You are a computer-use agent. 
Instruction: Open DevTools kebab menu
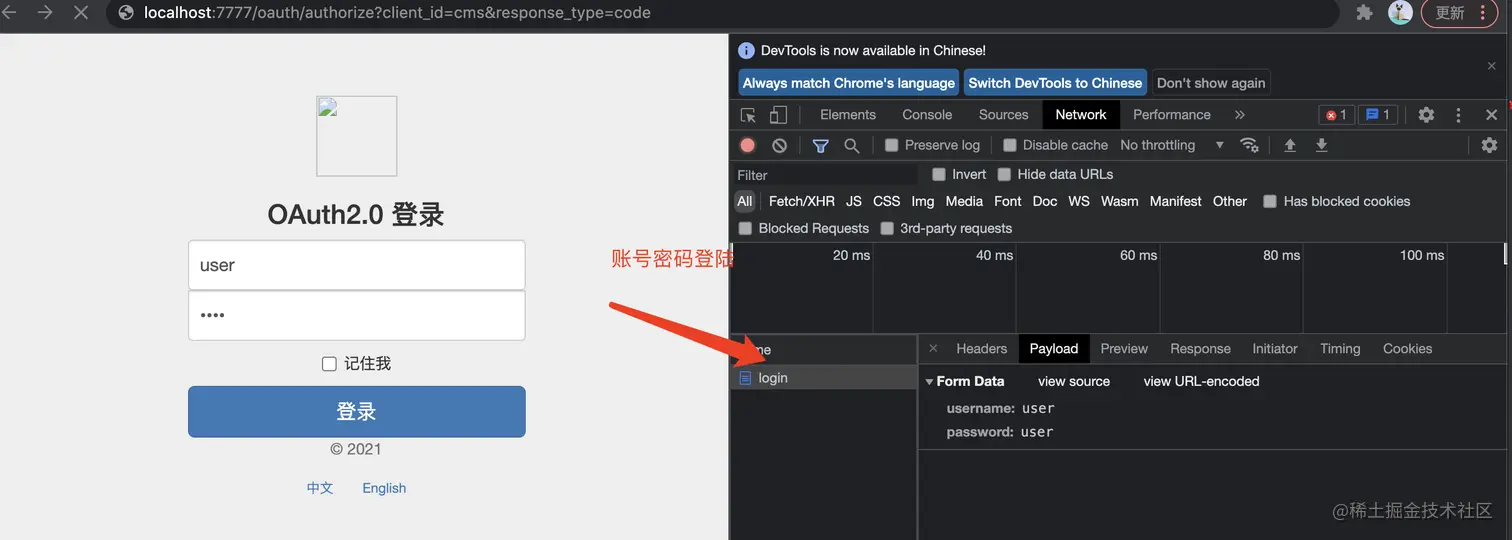tap(1458, 115)
